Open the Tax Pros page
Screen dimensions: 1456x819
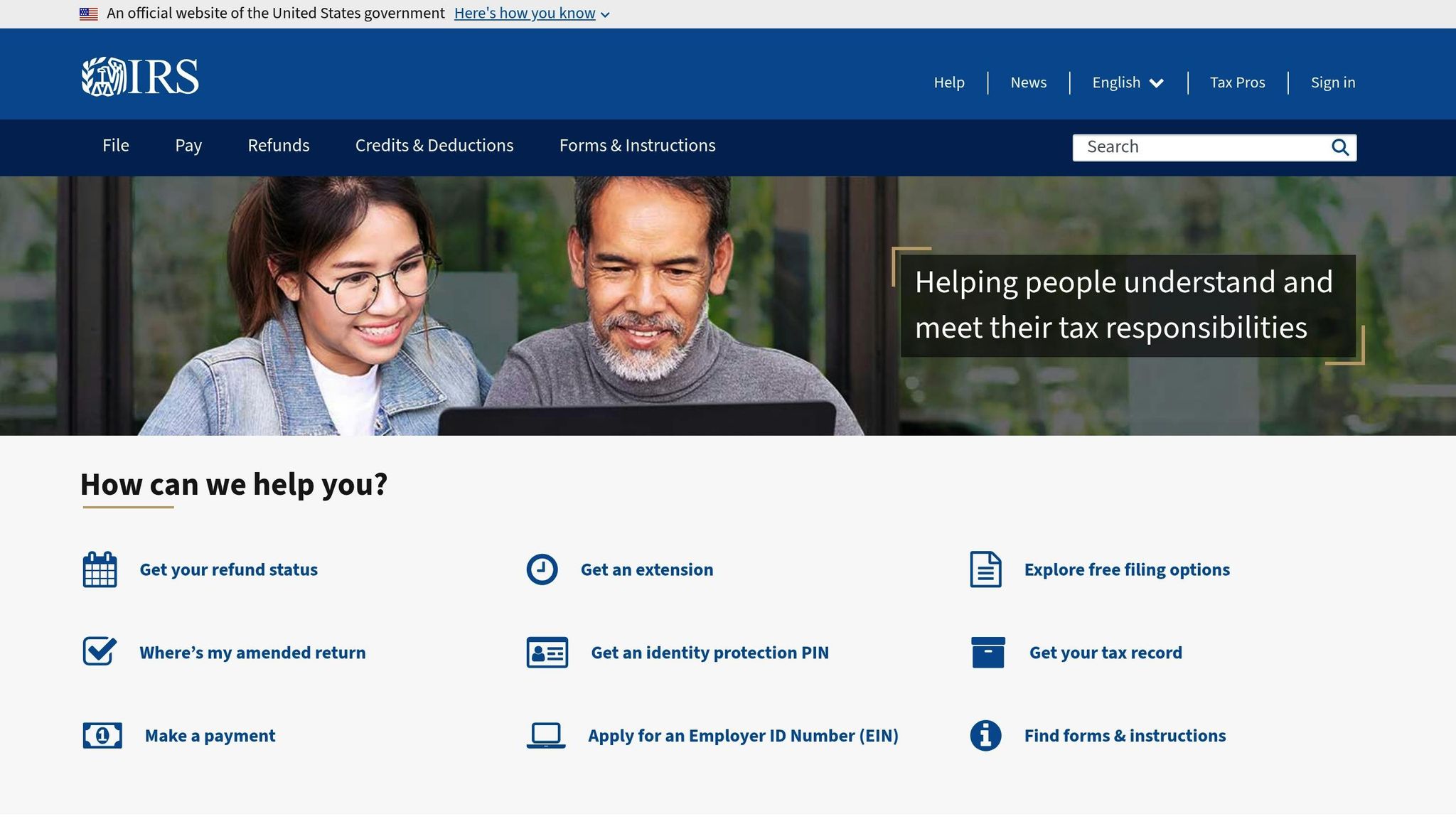pyautogui.click(x=1237, y=82)
